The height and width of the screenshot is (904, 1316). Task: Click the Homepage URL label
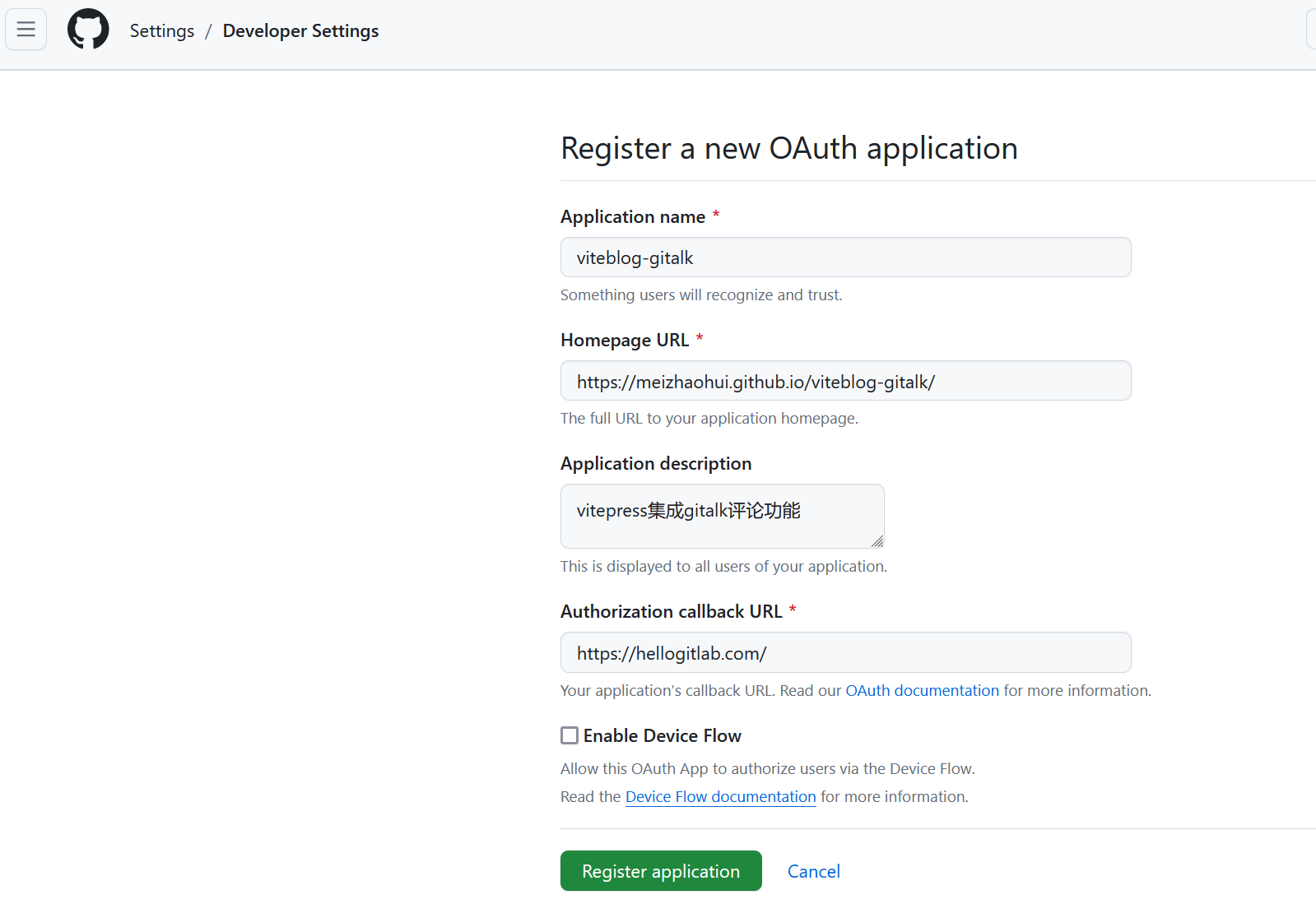[624, 341]
